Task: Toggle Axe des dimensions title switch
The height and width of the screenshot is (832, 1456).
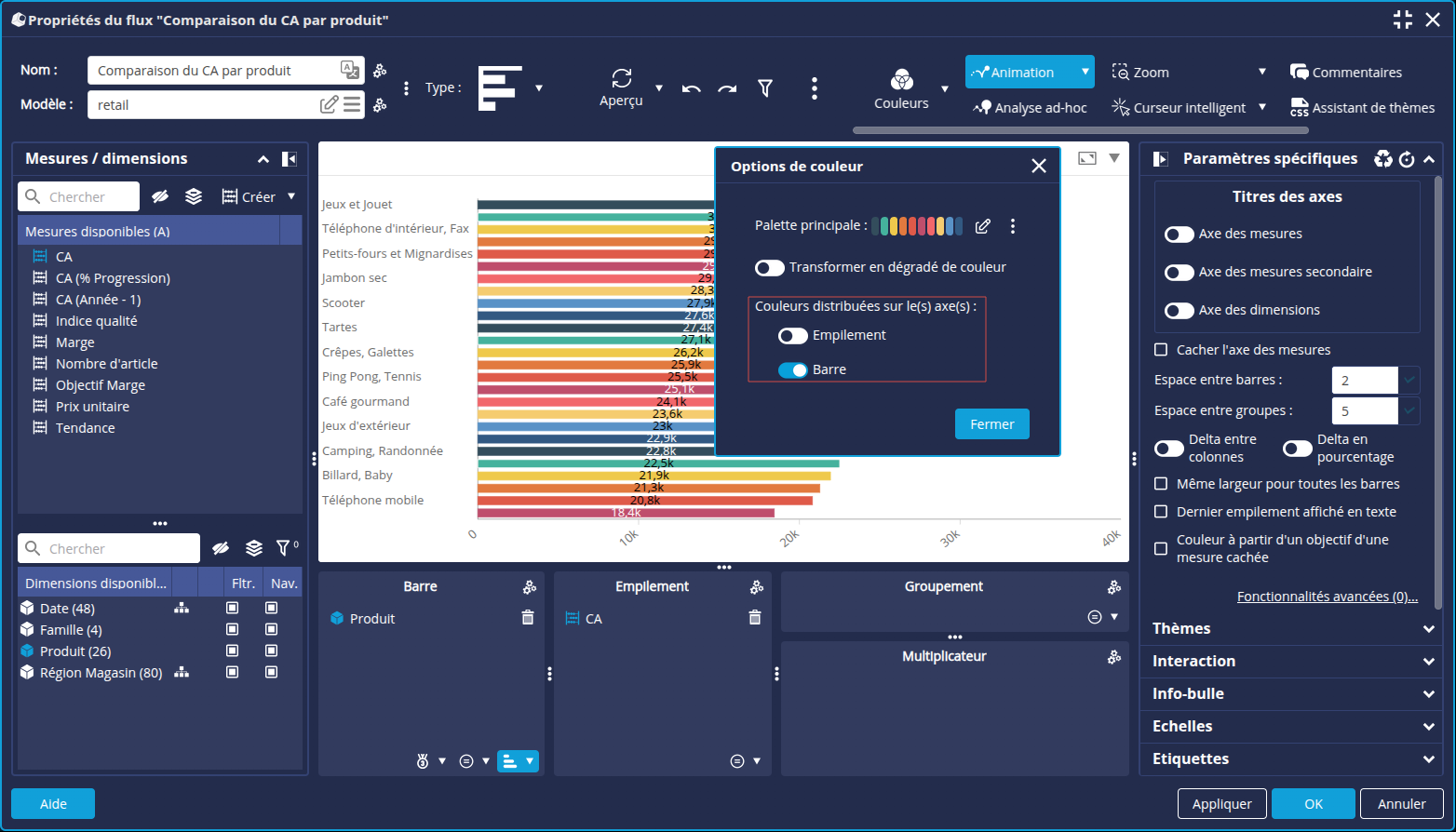Action: [x=1180, y=311]
